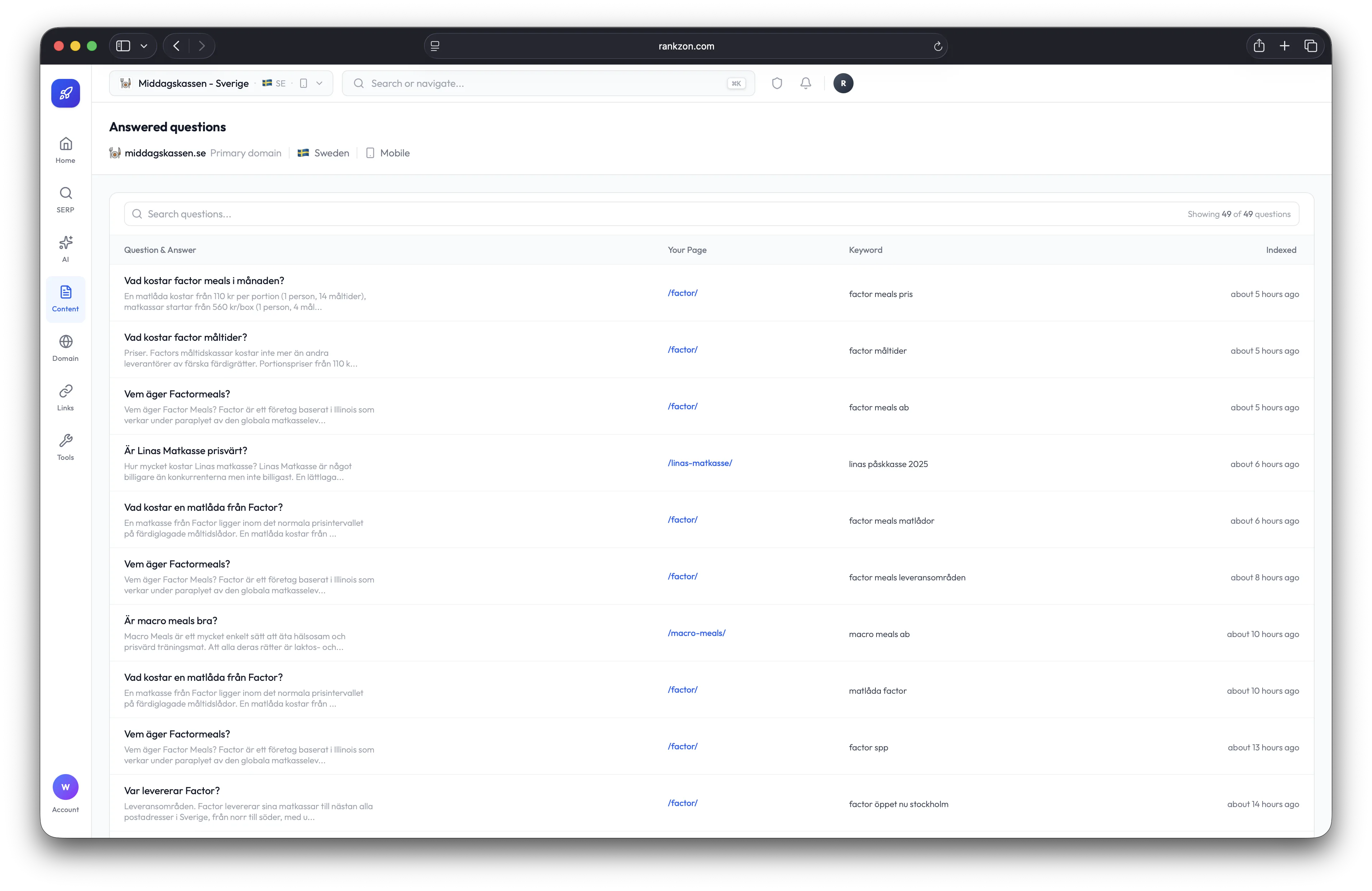1372x891 pixels.
Task: Open the user profile avatar R
Action: point(844,84)
